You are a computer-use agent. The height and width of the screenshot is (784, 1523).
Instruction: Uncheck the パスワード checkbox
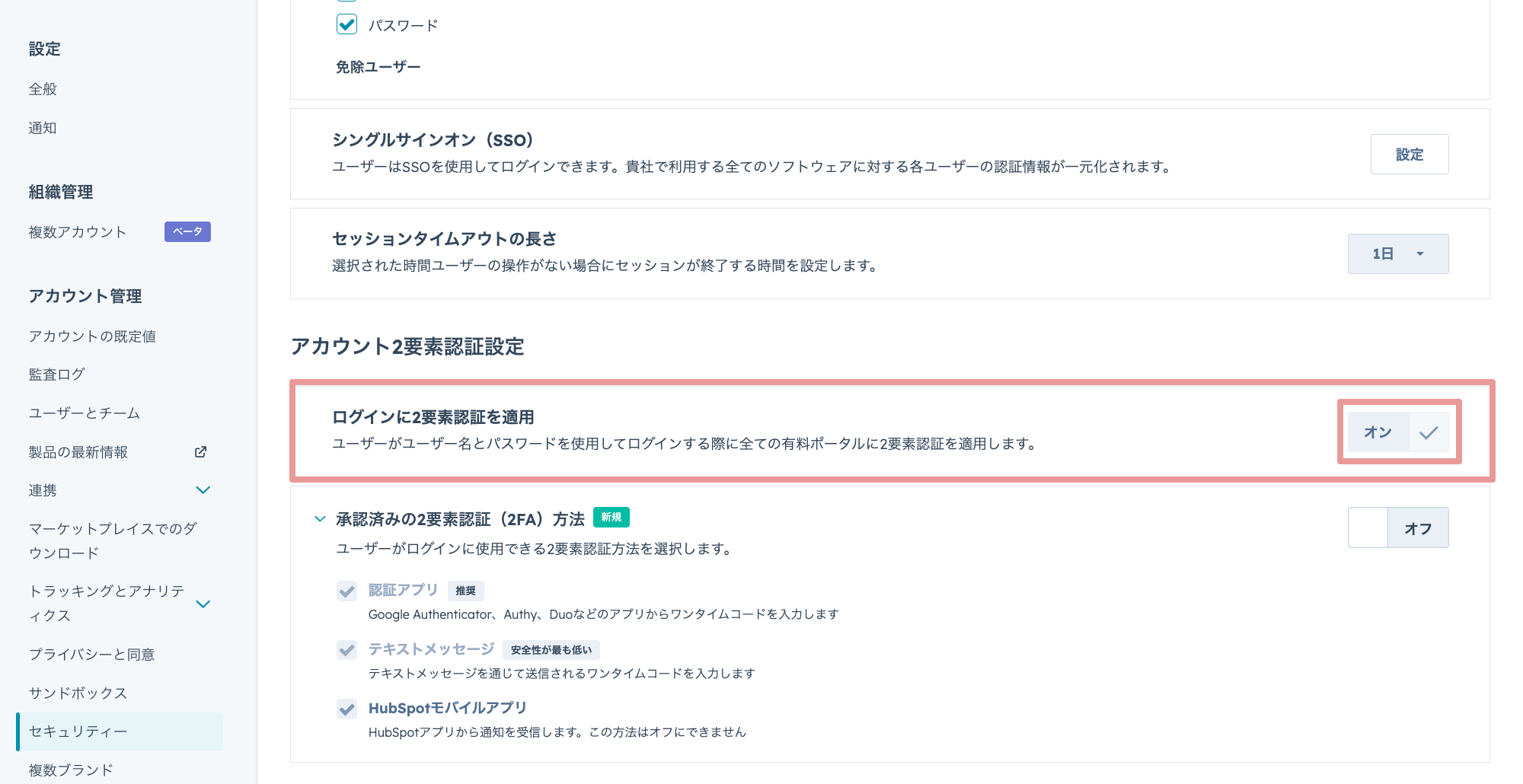point(347,24)
